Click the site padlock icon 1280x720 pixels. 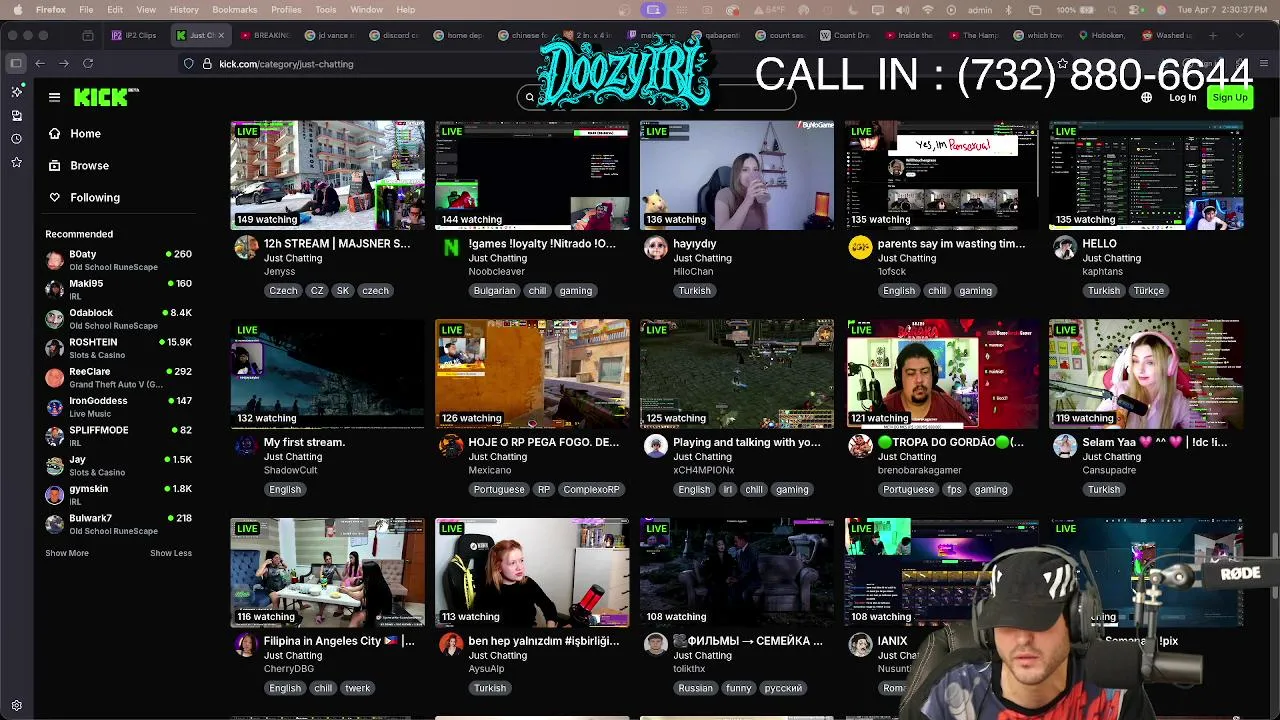(207, 63)
